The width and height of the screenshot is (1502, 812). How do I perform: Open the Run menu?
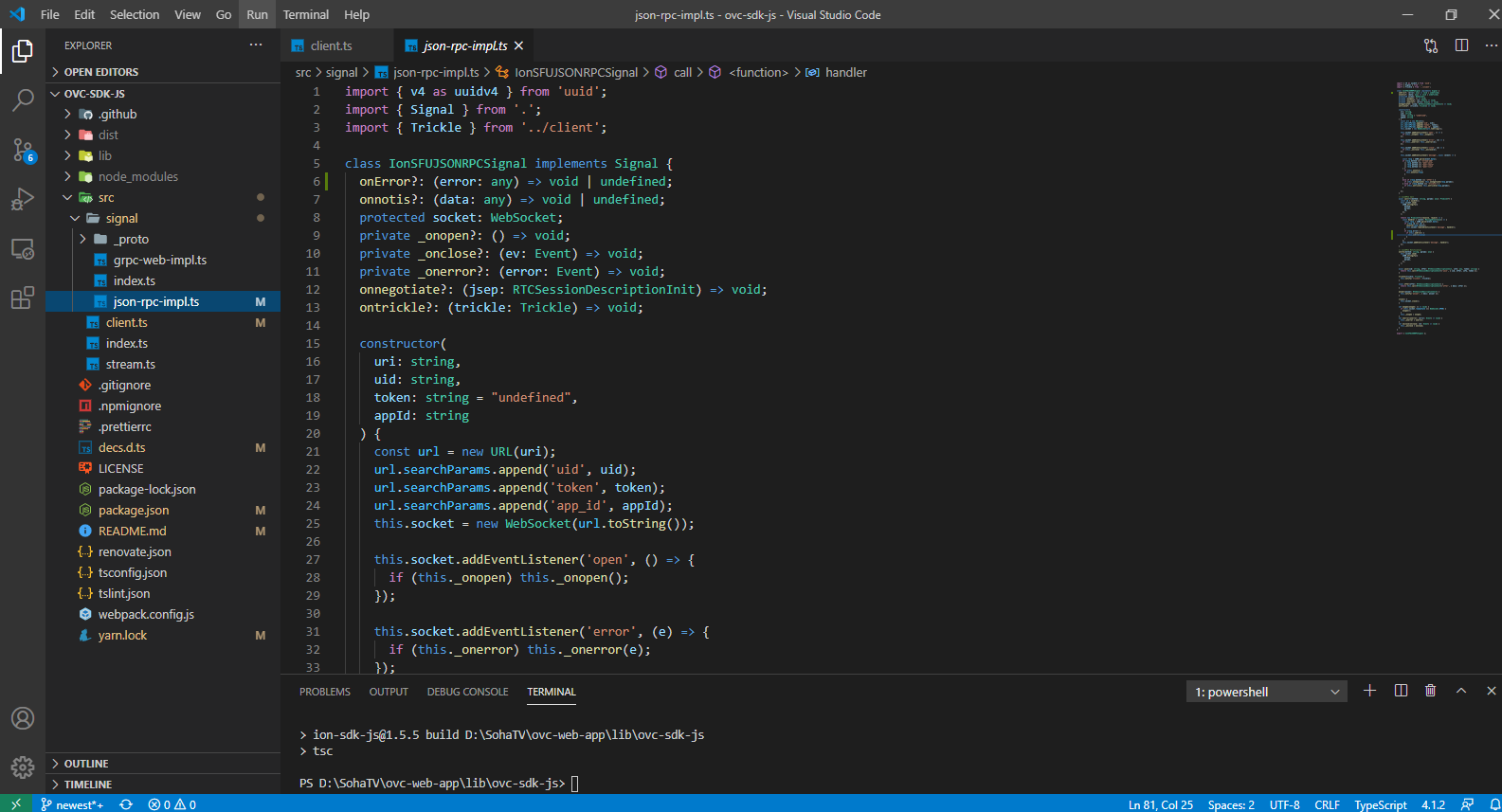(x=257, y=14)
